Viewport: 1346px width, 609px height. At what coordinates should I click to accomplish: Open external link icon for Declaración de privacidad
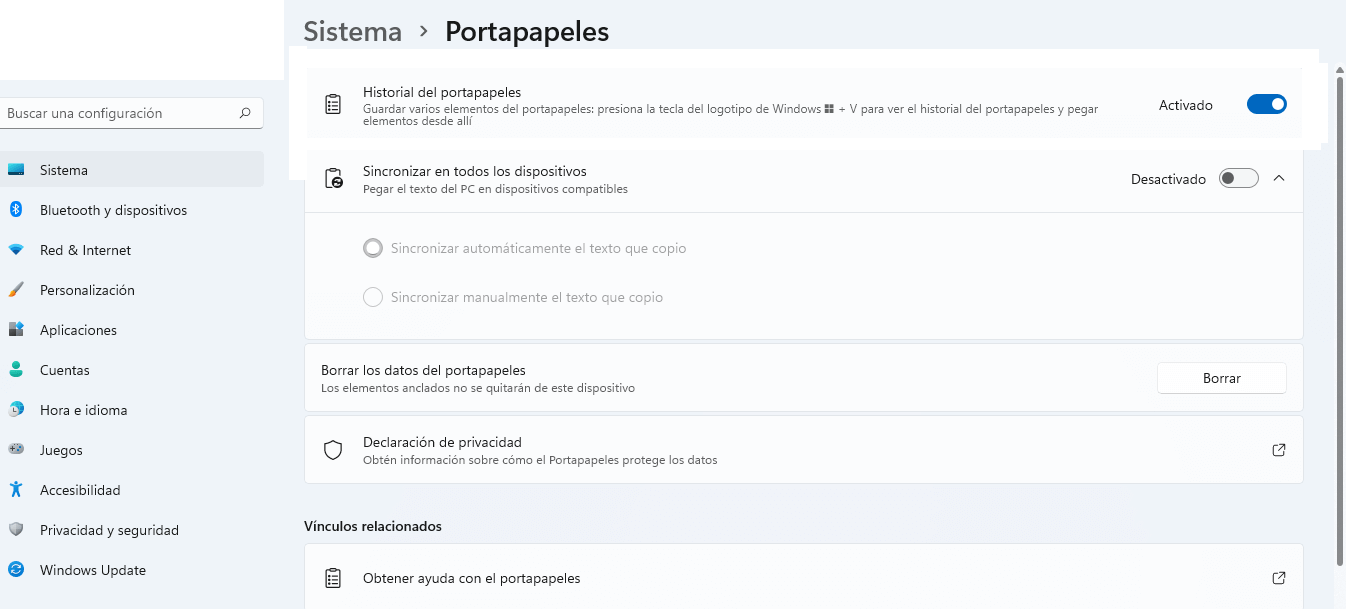[x=1278, y=450]
